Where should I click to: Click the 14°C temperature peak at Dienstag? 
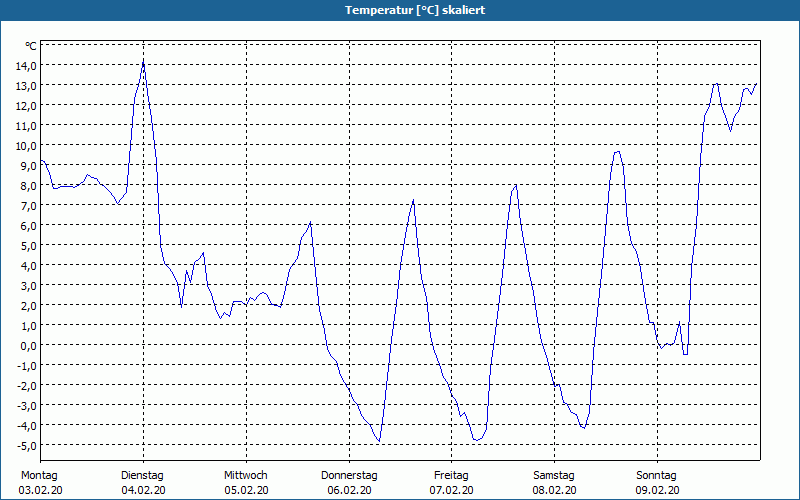click(143, 62)
